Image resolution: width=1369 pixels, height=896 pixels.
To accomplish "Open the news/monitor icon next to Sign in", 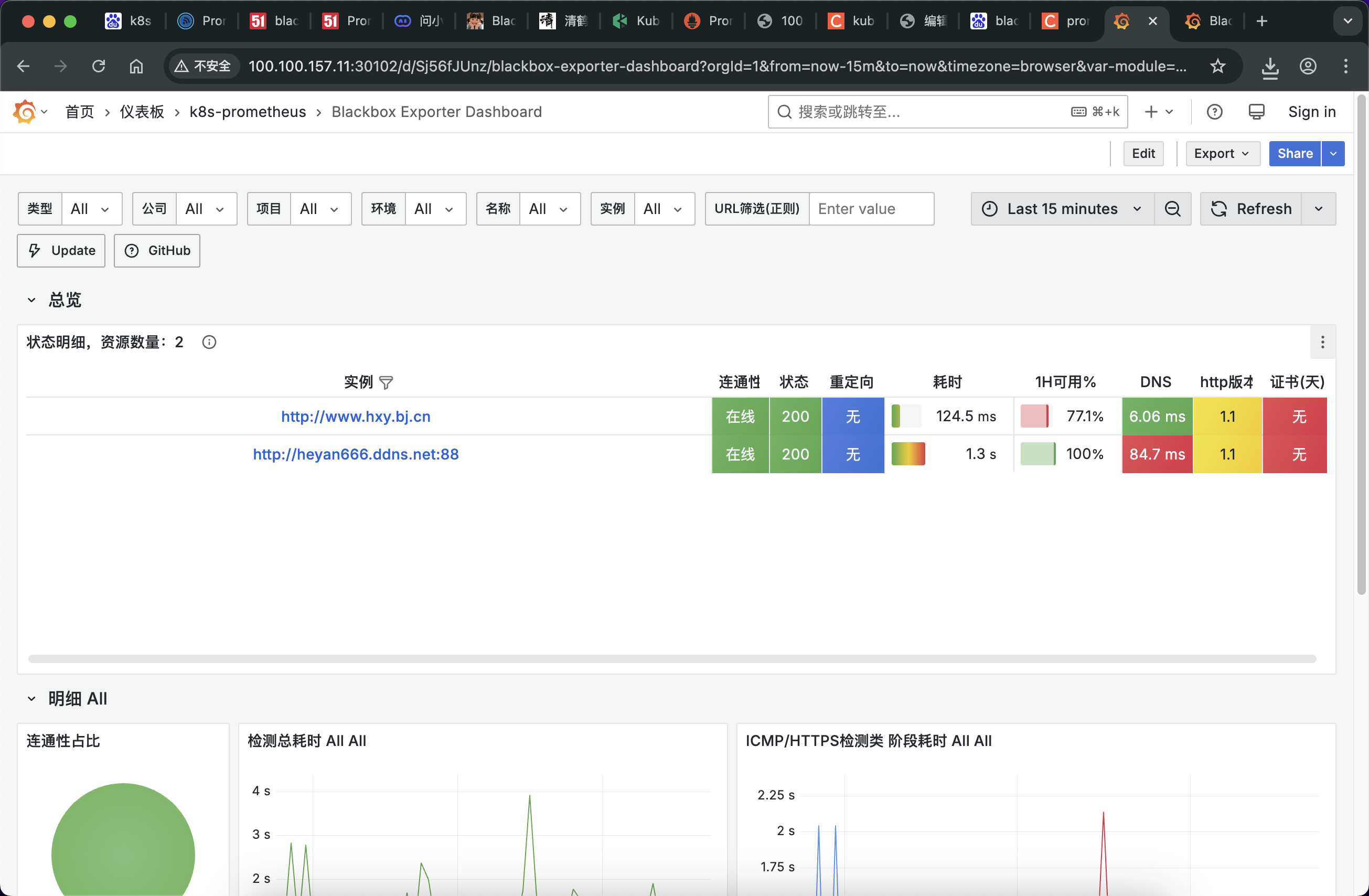I will [1257, 112].
